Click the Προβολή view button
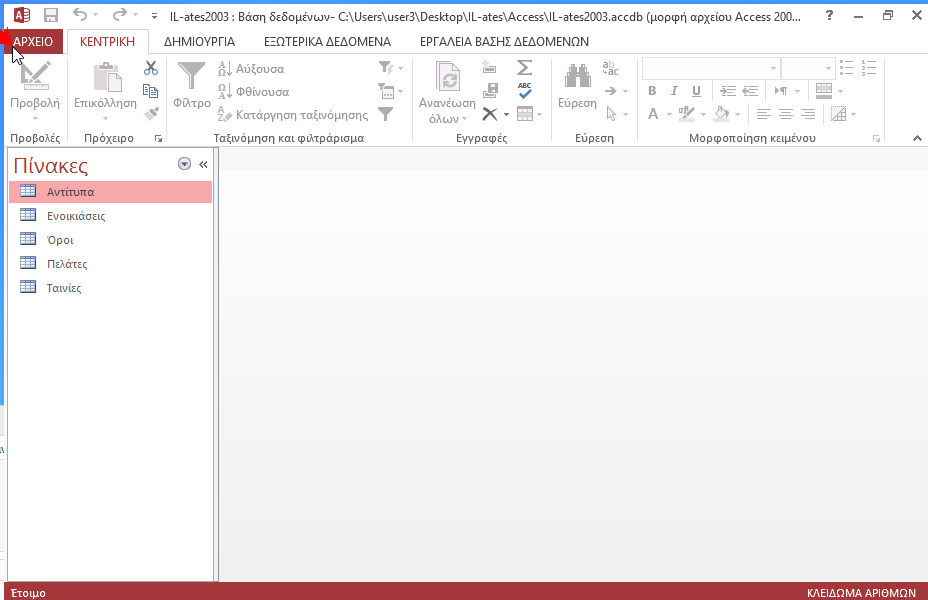 pos(35,92)
